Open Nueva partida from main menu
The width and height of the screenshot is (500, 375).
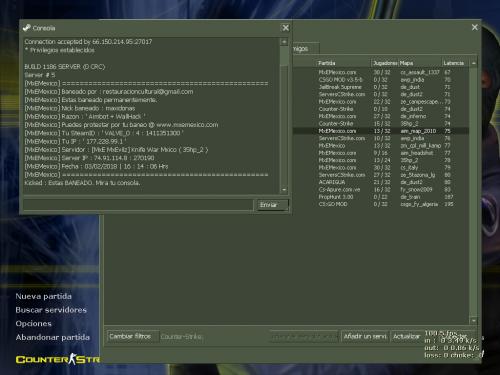(43, 296)
